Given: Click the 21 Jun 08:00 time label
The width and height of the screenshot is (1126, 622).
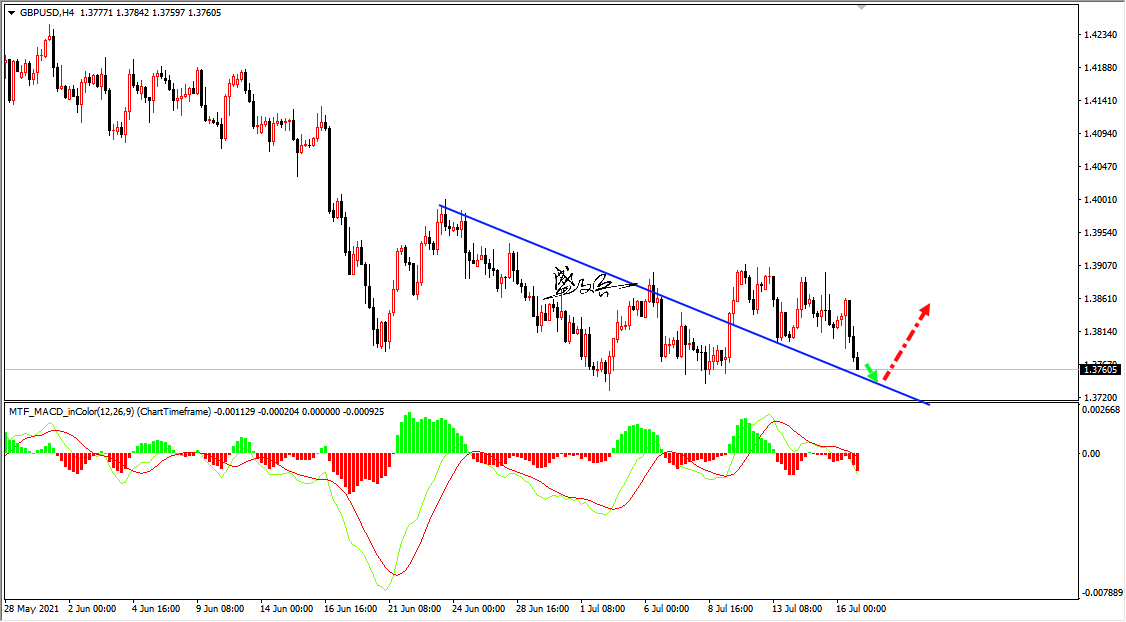Looking at the screenshot, I should [x=415, y=608].
